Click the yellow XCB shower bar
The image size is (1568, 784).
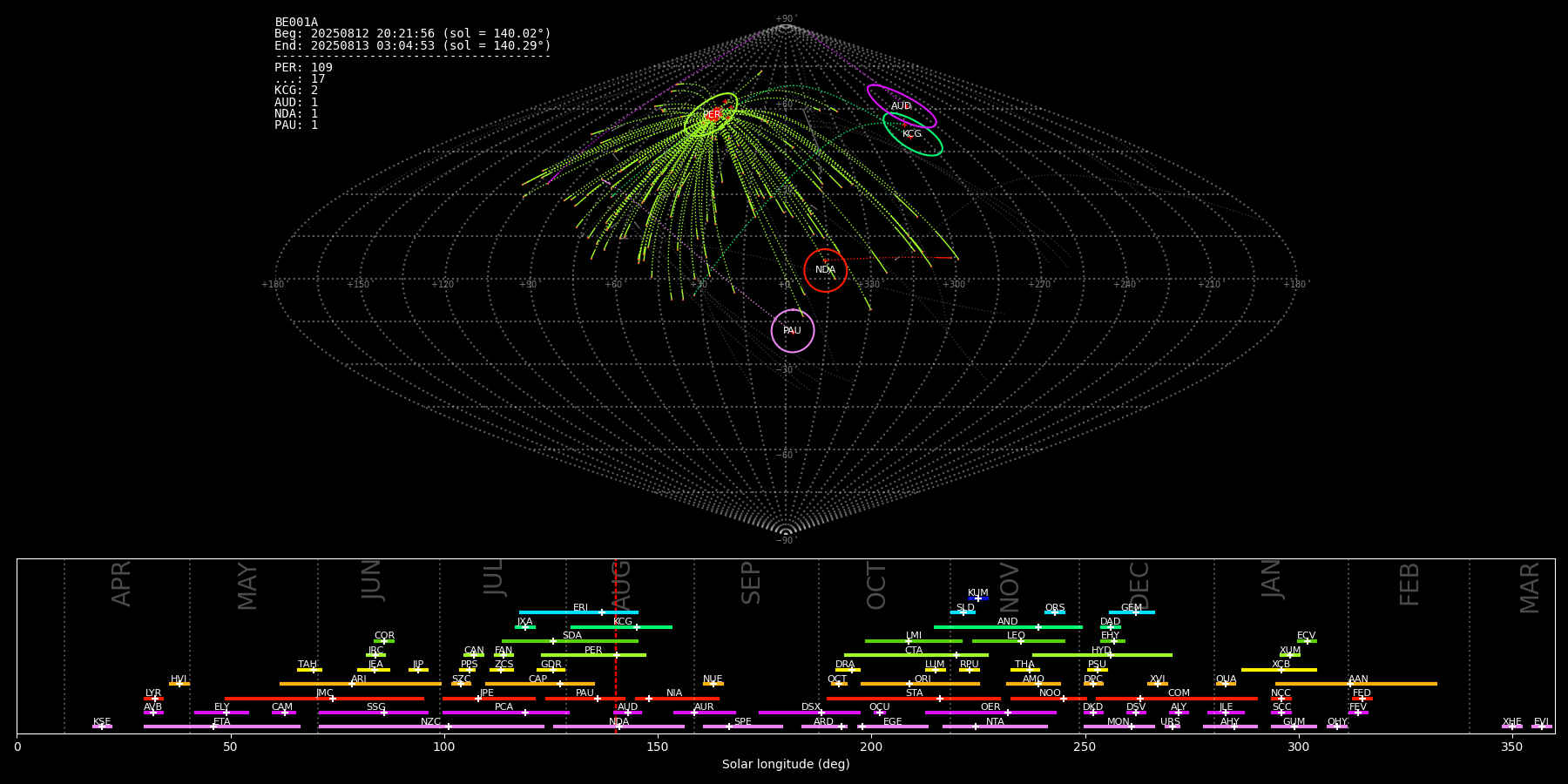[x=1279, y=670]
